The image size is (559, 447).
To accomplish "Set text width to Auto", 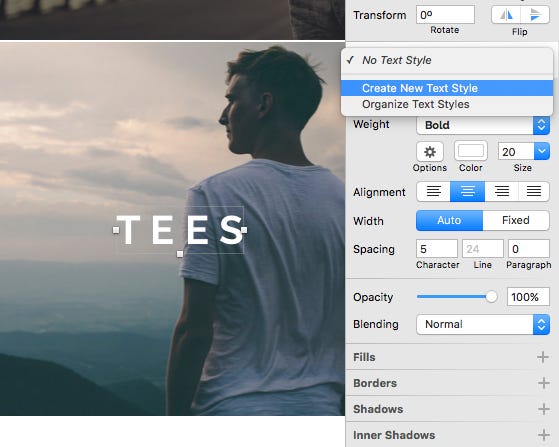I will coord(450,220).
